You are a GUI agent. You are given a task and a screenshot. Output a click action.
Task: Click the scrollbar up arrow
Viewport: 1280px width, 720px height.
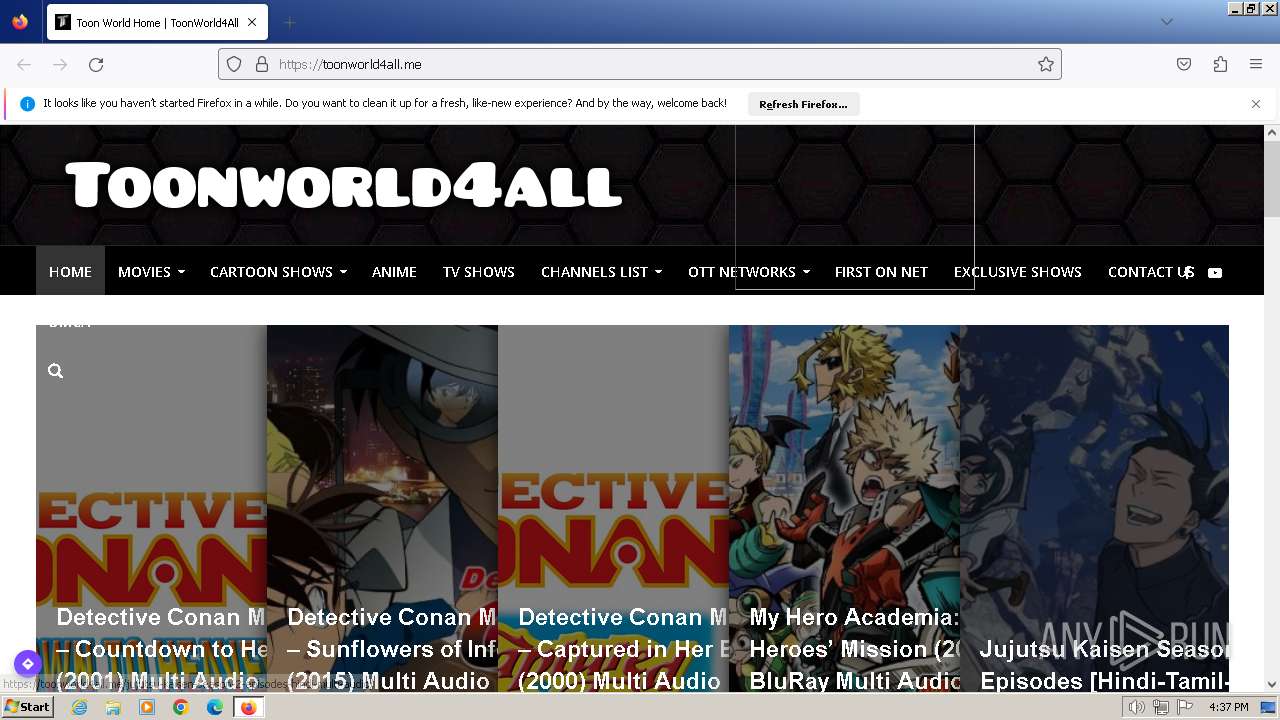[1272, 132]
